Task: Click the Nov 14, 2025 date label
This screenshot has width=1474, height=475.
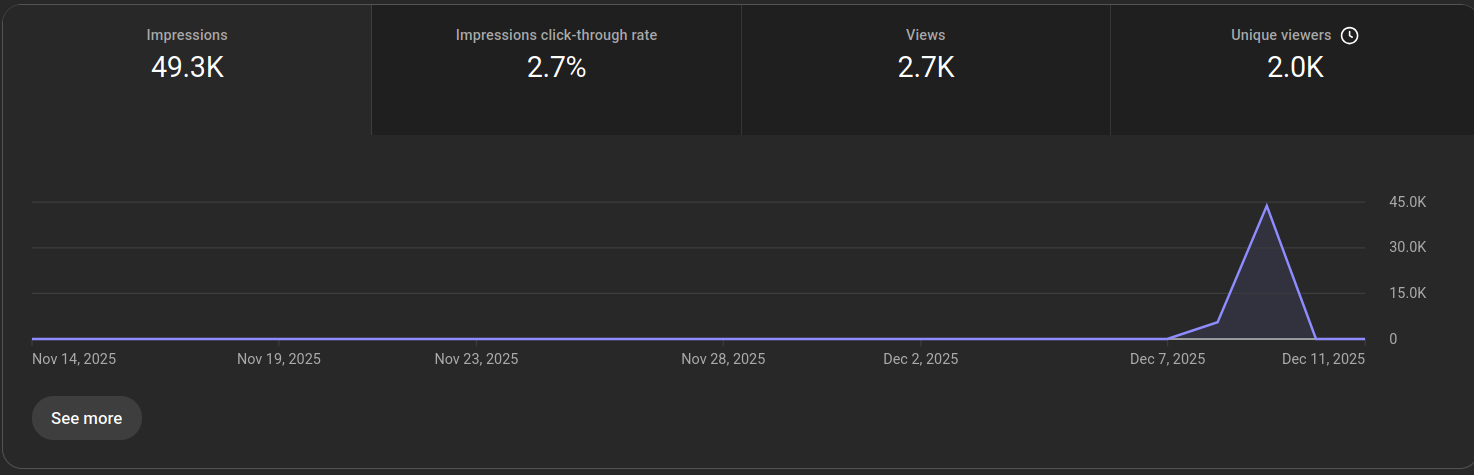Action: pyautogui.click(x=74, y=359)
